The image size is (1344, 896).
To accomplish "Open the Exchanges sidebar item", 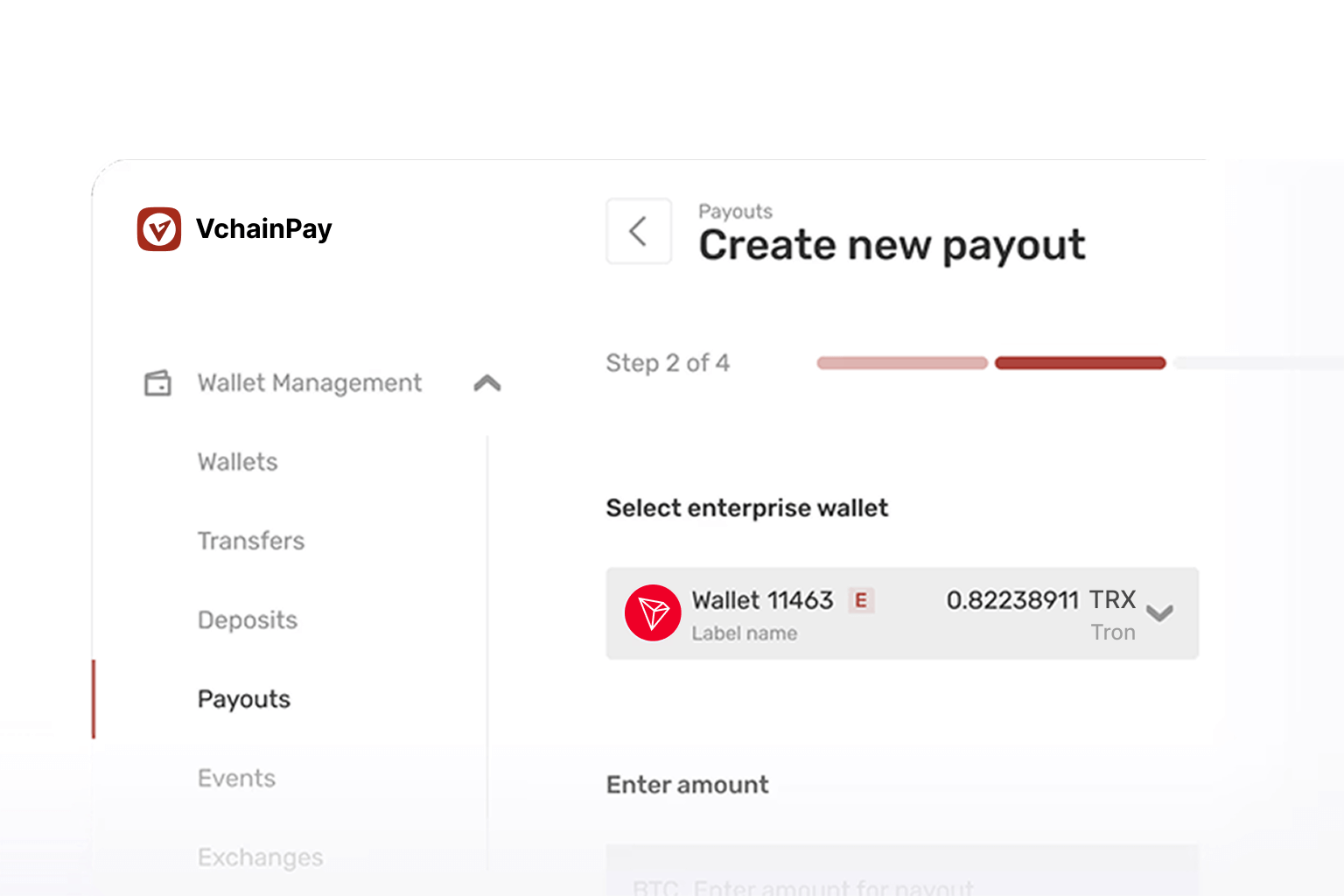I will pyautogui.click(x=260, y=857).
